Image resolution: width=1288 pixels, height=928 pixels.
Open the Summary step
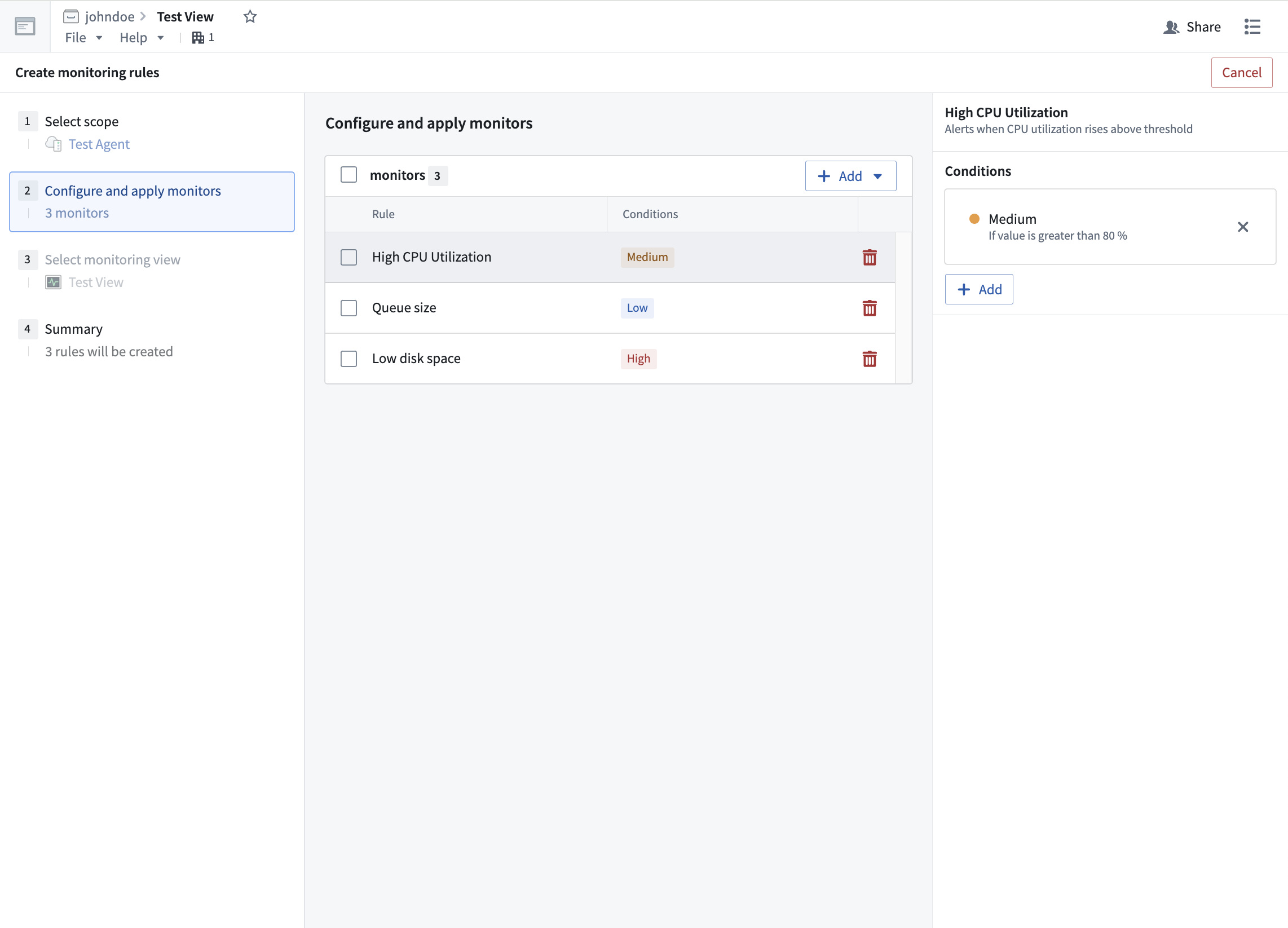click(x=73, y=329)
